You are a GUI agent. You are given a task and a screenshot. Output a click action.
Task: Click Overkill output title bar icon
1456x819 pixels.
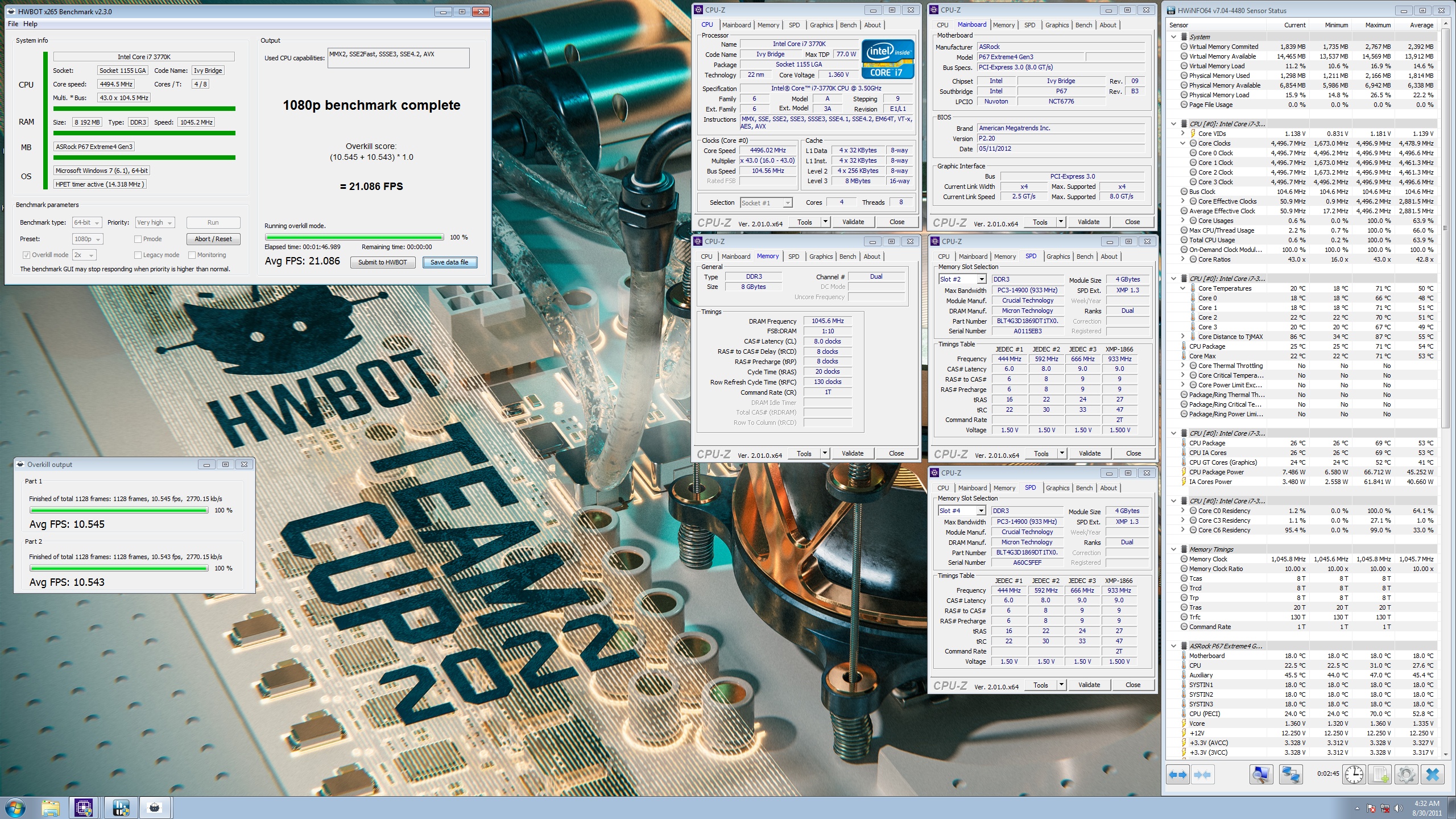(x=20, y=464)
